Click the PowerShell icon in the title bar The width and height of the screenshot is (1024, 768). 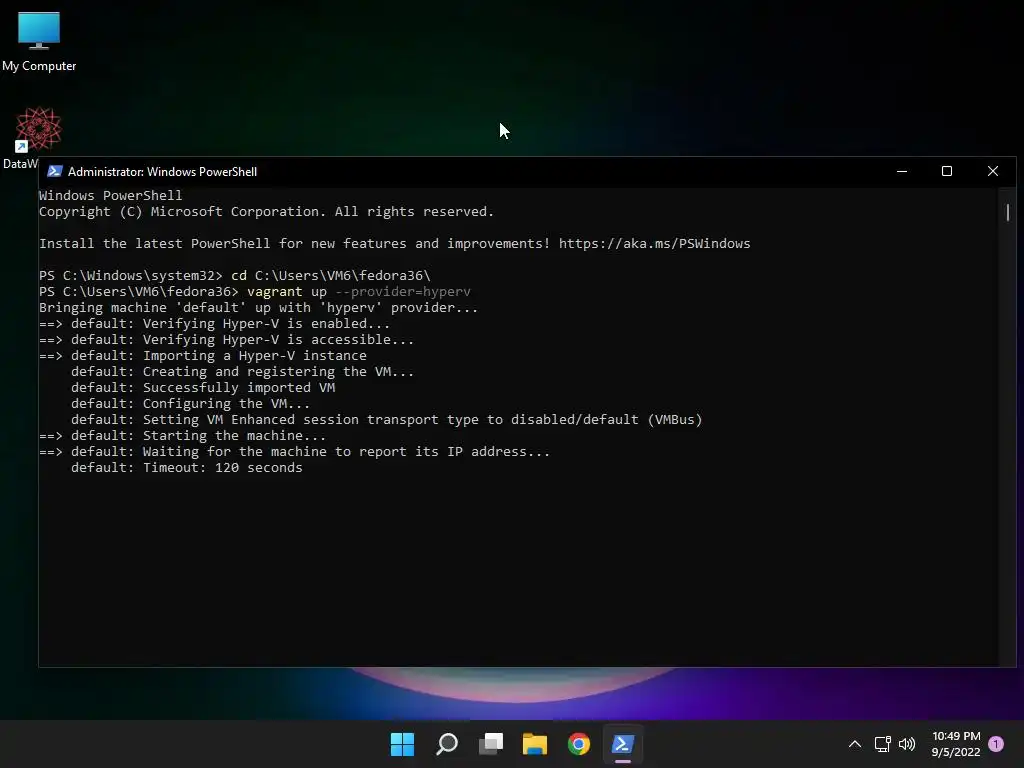(x=55, y=171)
